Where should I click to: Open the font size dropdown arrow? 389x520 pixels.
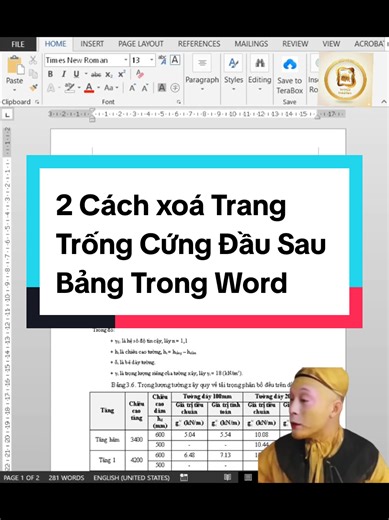point(152,60)
